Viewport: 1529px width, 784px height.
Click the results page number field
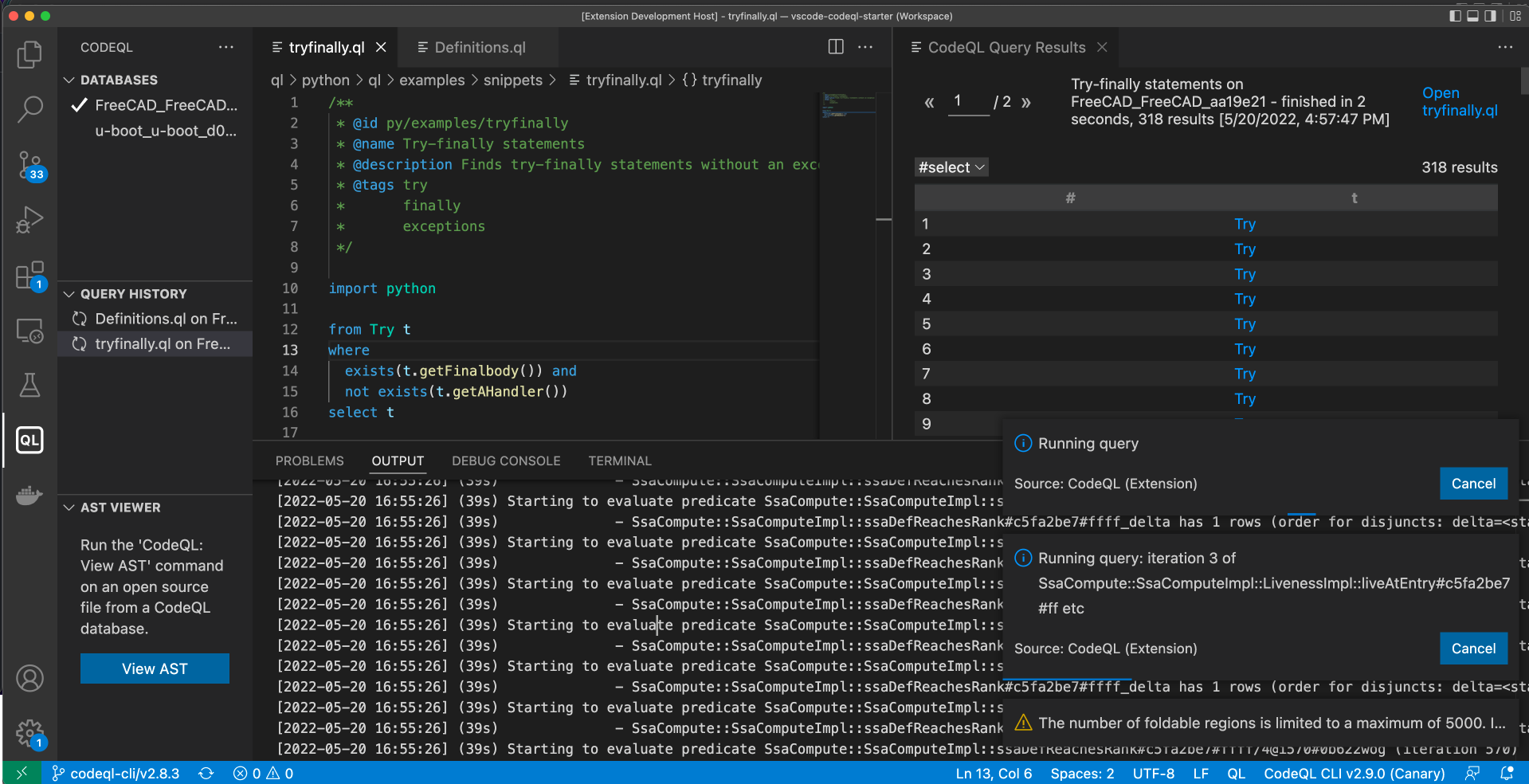point(967,102)
